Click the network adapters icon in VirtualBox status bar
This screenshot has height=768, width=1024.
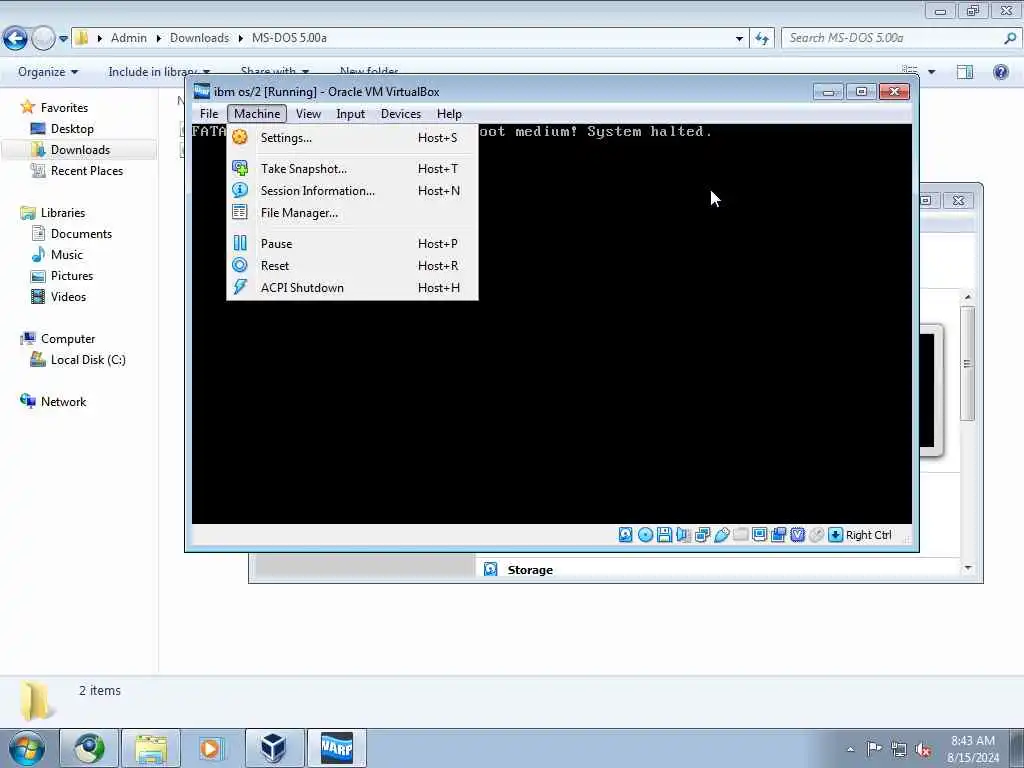(703, 535)
